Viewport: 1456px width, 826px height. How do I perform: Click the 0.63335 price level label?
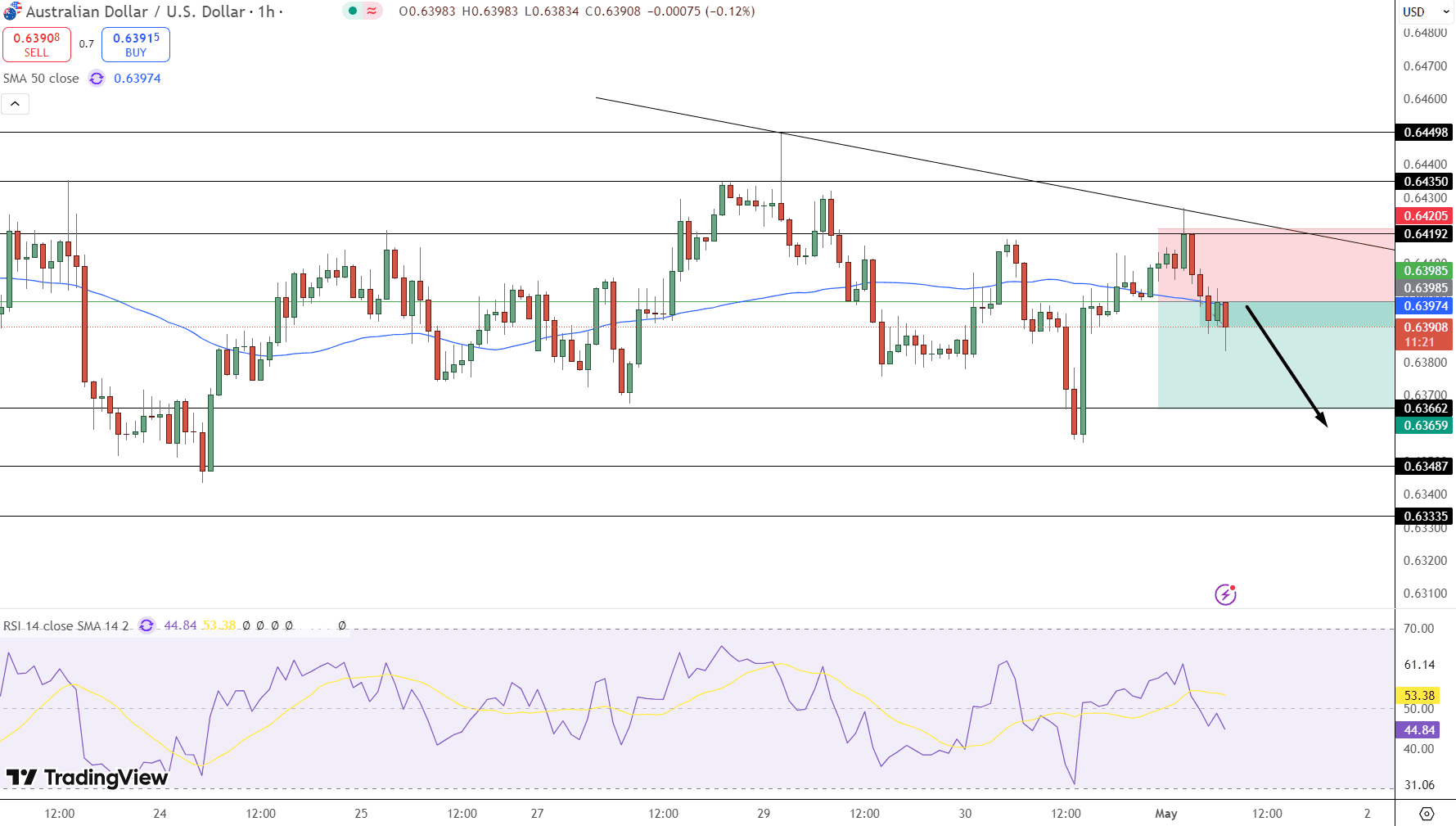(1425, 517)
